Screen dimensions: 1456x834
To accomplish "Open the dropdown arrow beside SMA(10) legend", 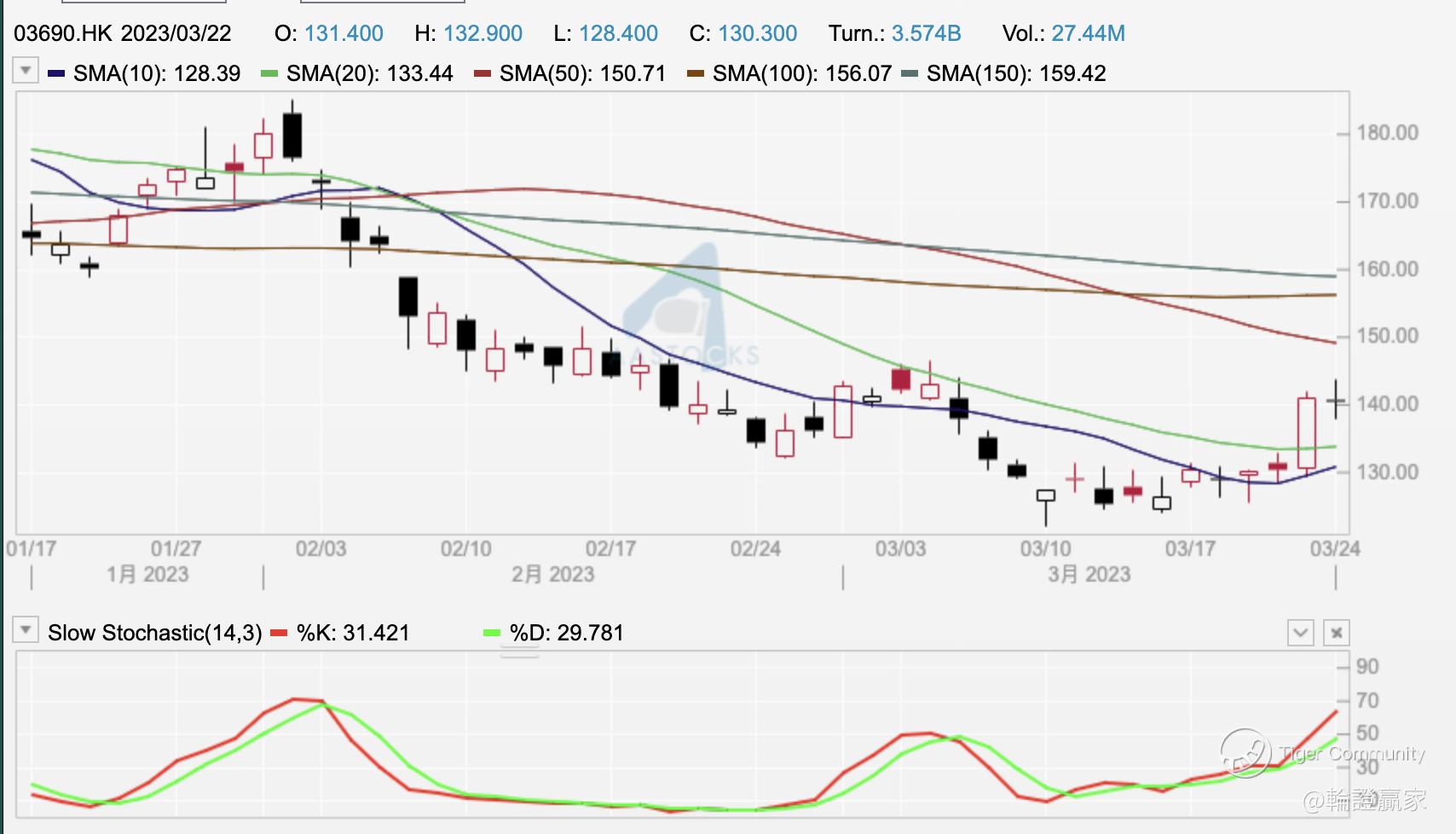I will click(x=26, y=71).
